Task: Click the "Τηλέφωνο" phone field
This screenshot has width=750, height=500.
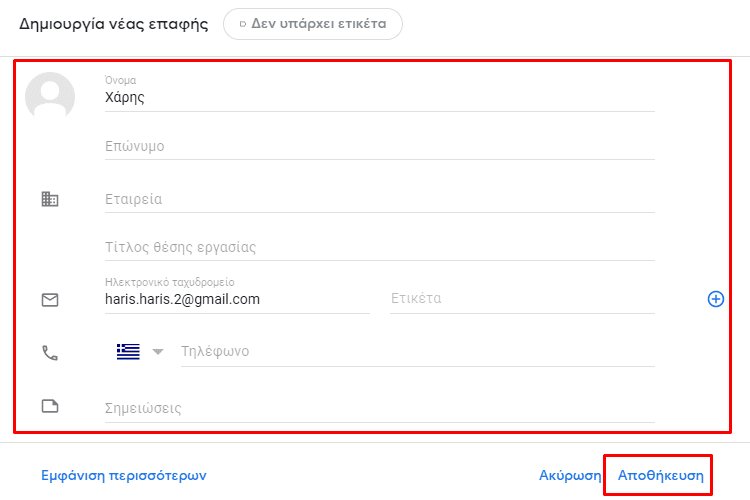Action: click(x=418, y=353)
